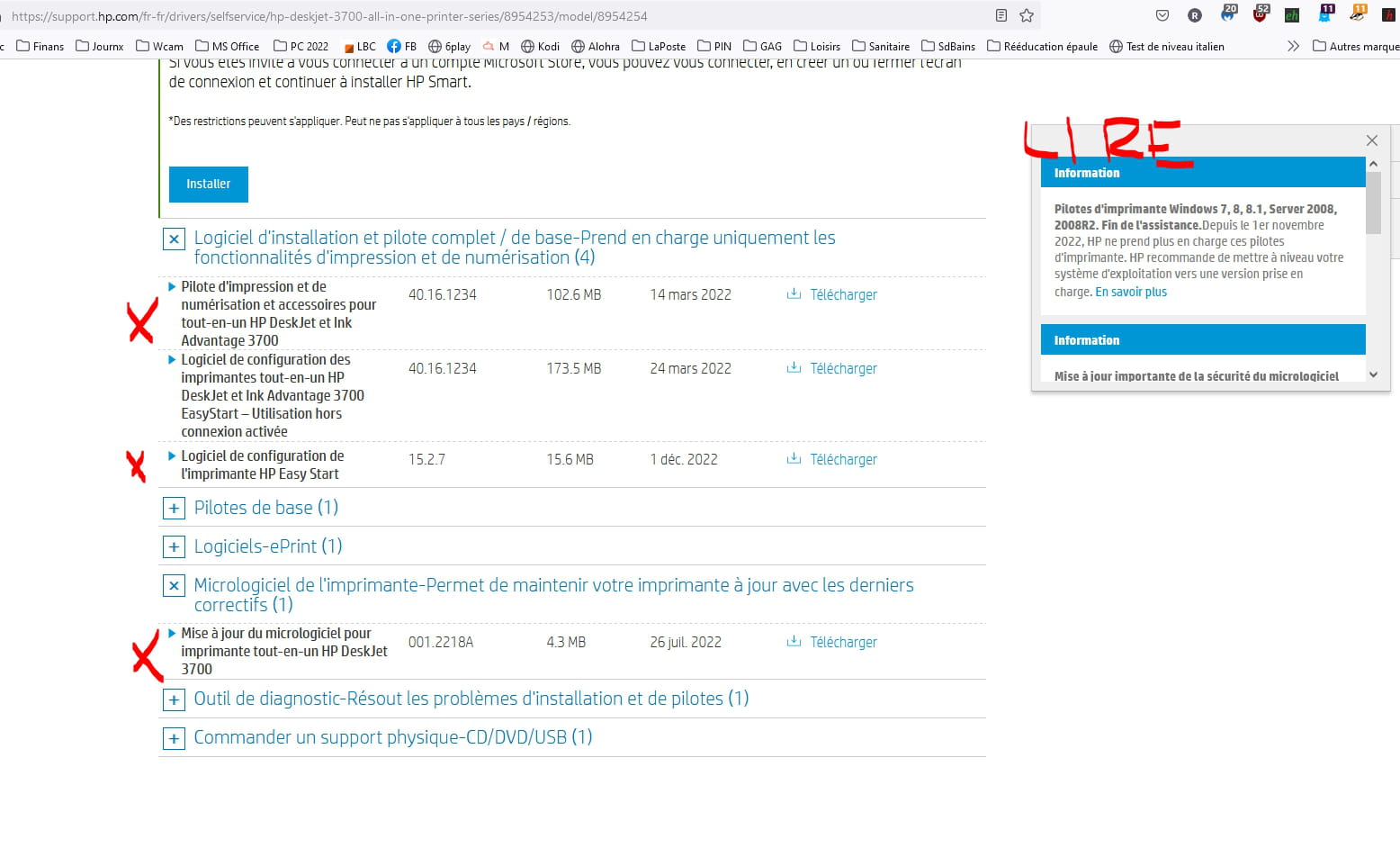Show more bookmarks via double chevron

click(x=1293, y=46)
